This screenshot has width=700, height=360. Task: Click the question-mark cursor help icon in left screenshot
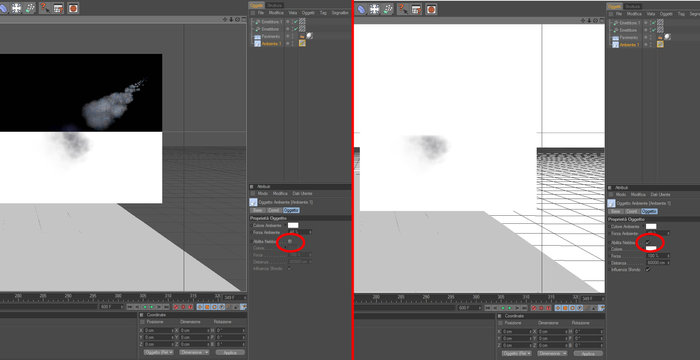pyautogui.click(x=45, y=8)
